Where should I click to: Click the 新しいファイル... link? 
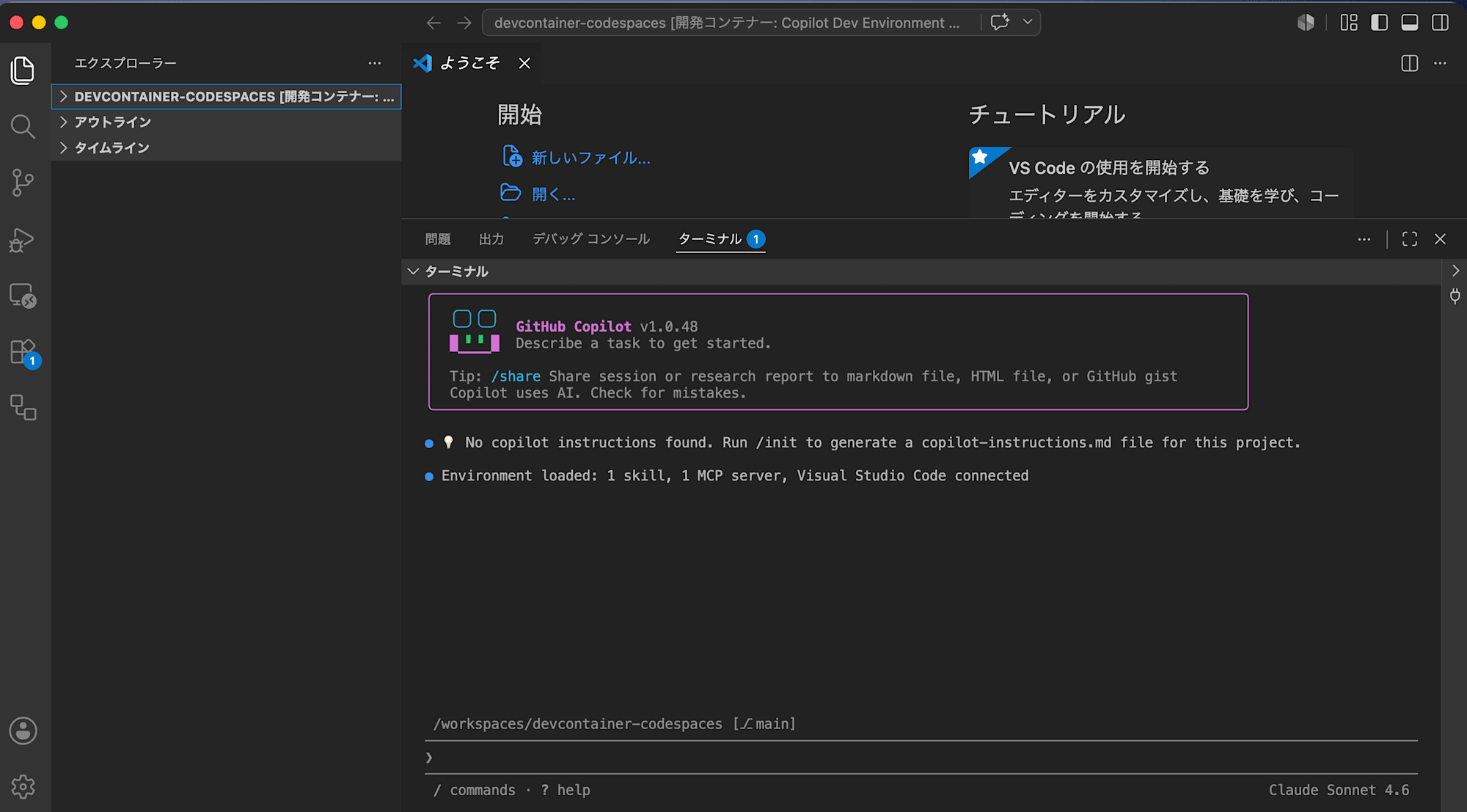point(590,158)
